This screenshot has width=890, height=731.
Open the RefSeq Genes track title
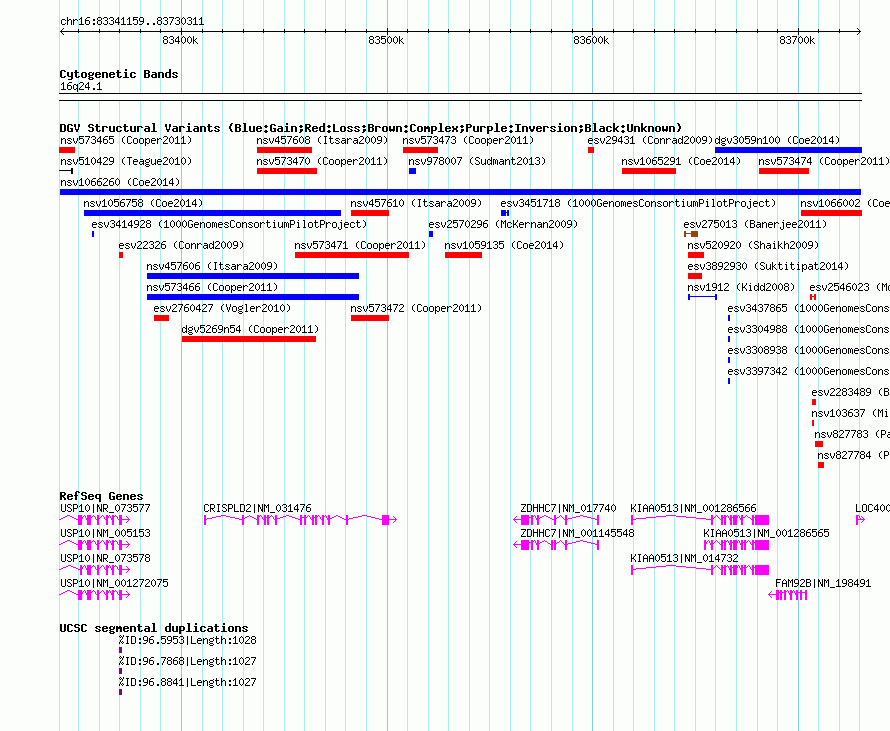102,496
